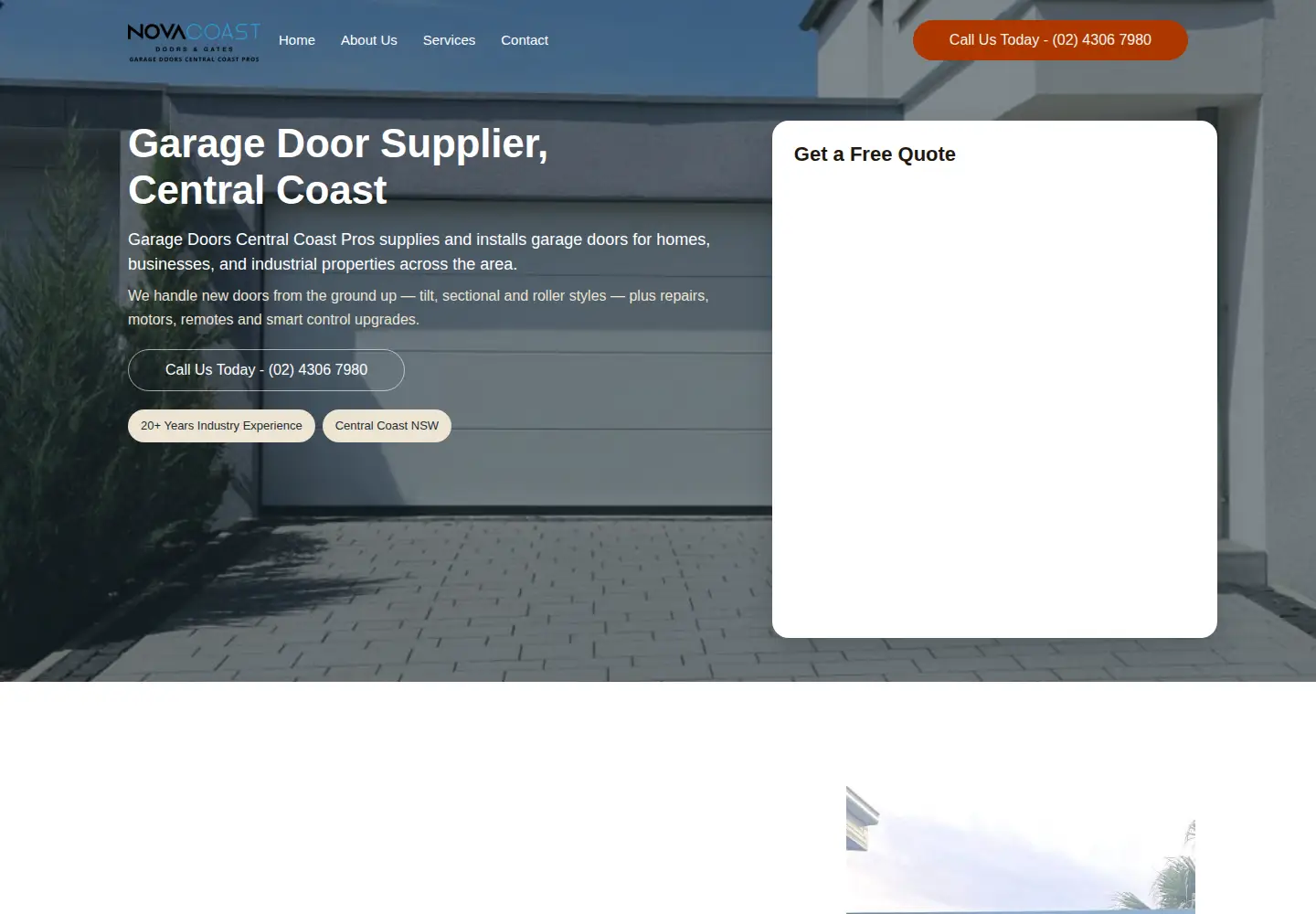Viewport: 1316px width, 914px height.
Task: Click the outlined Call Us Today hero button
Action: [x=266, y=370]
